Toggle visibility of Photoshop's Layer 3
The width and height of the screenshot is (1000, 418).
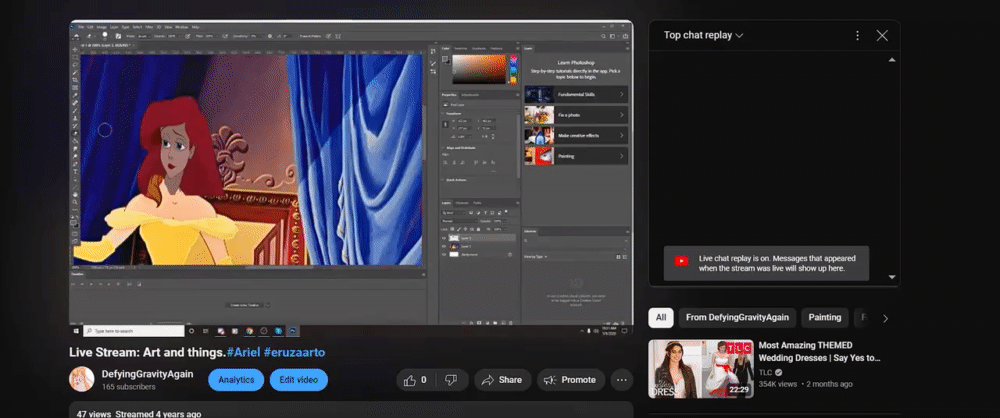click(444, 238)
